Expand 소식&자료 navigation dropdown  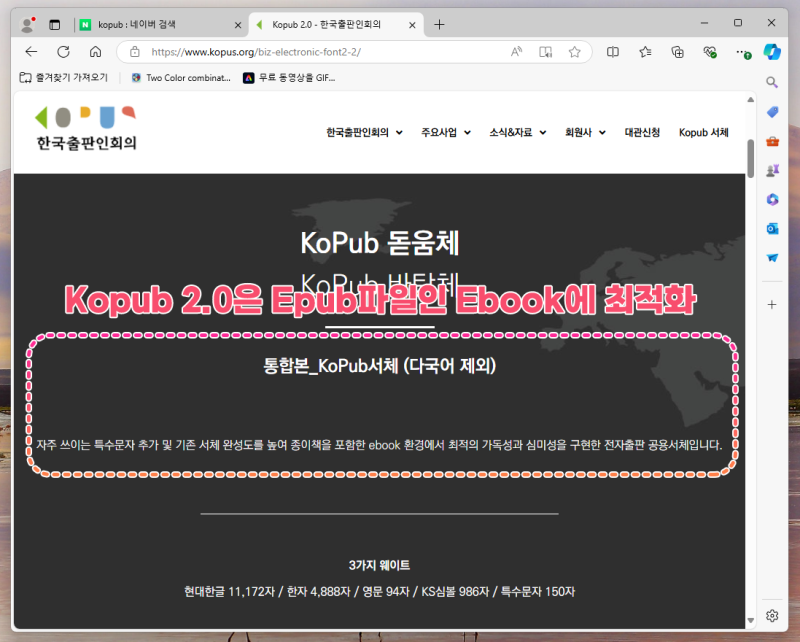[x=518, y=133]
